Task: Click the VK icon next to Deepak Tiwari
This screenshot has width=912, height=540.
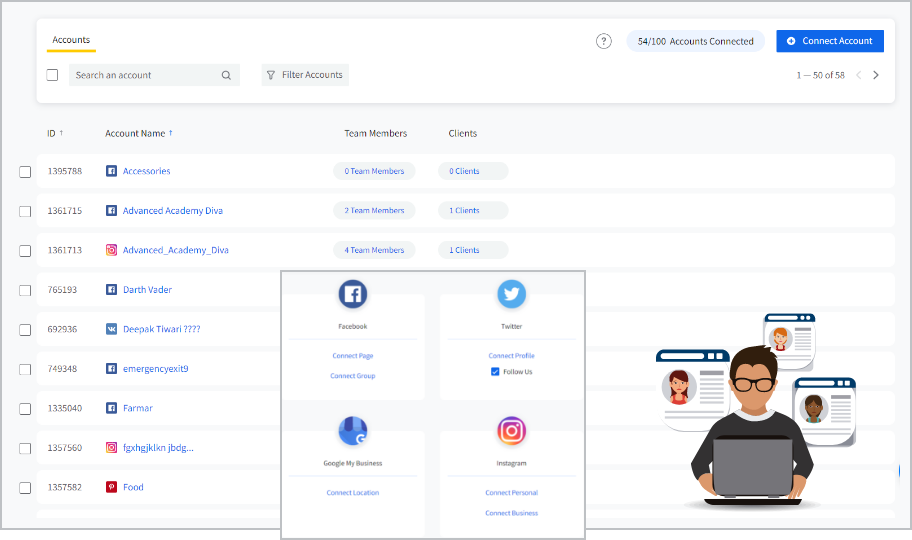Action: tap(111, 329)
